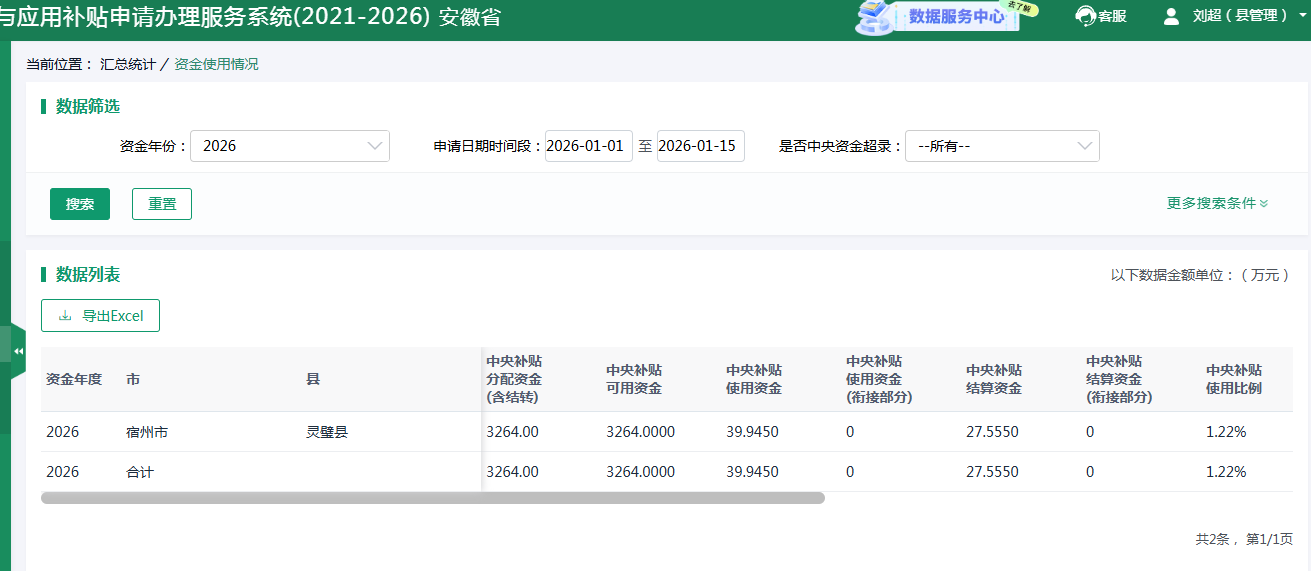Collapse the left sidebar using double-arrow handle
Image resolution: width=1311 pixels, height=571 pixels.
(x=18, y=351)
